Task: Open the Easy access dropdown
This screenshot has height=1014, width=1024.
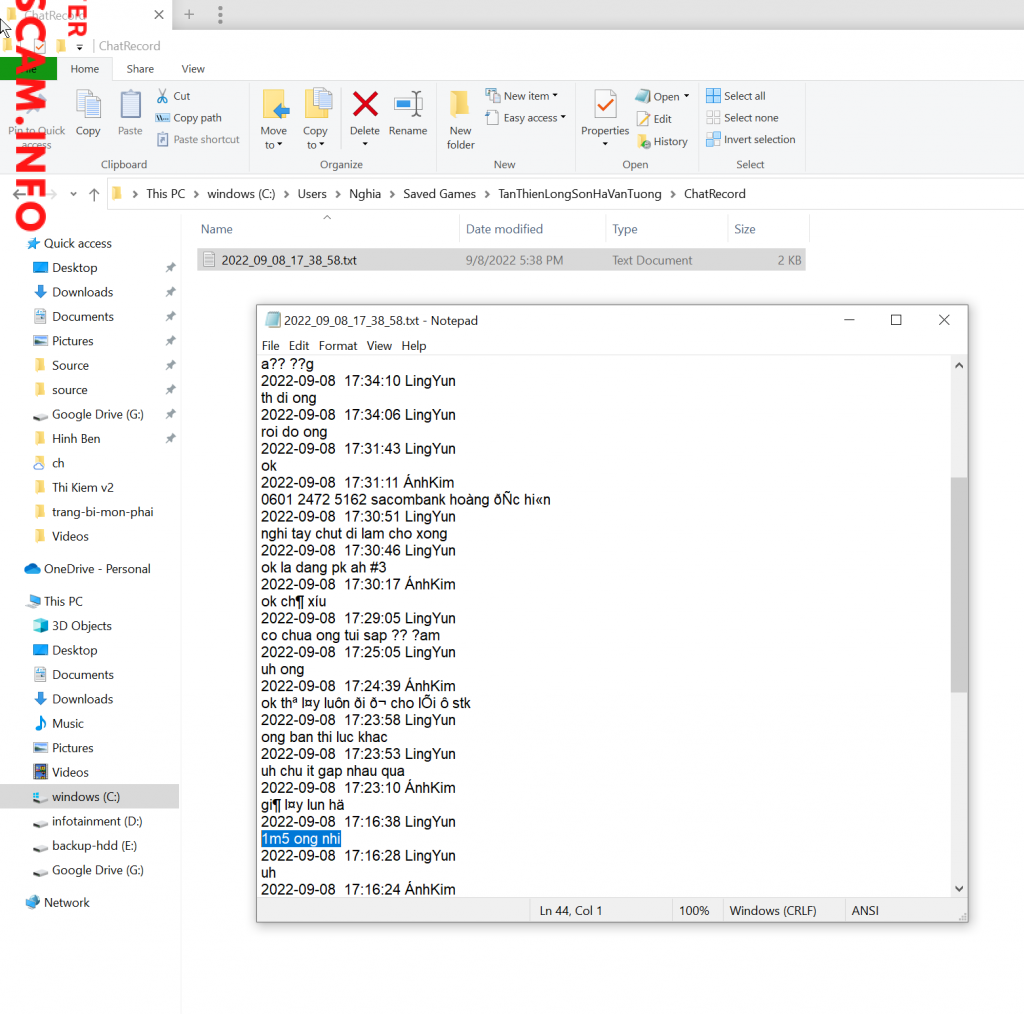Action: pyautogui.click(x=527, y=118)
